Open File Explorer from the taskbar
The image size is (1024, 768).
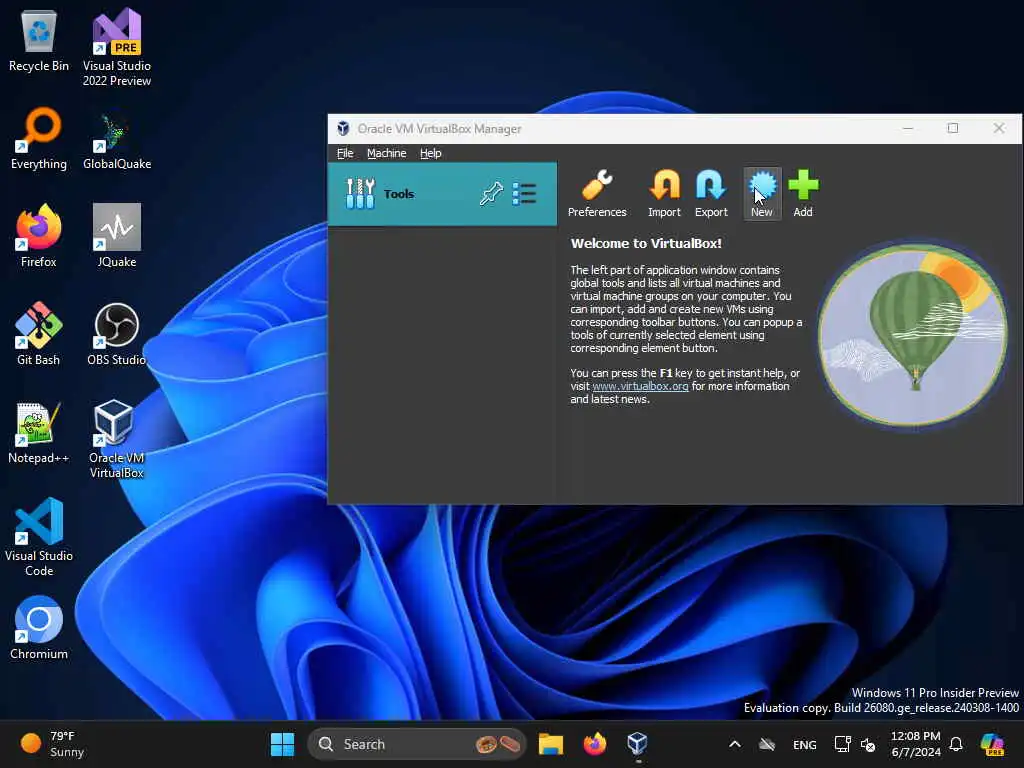point(551,744)
